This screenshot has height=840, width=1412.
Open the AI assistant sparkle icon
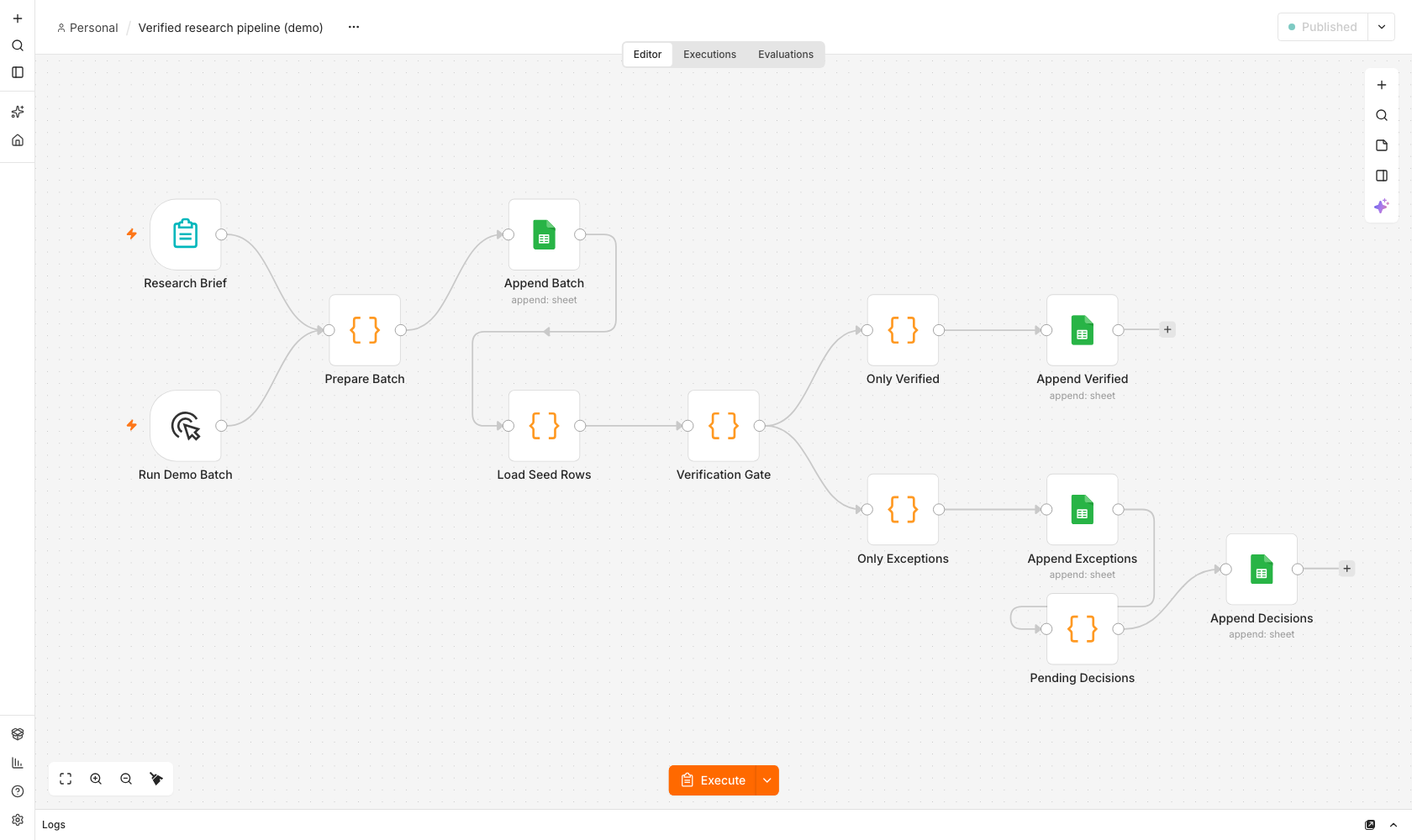pyautogui.click(x=1382, y=206)
